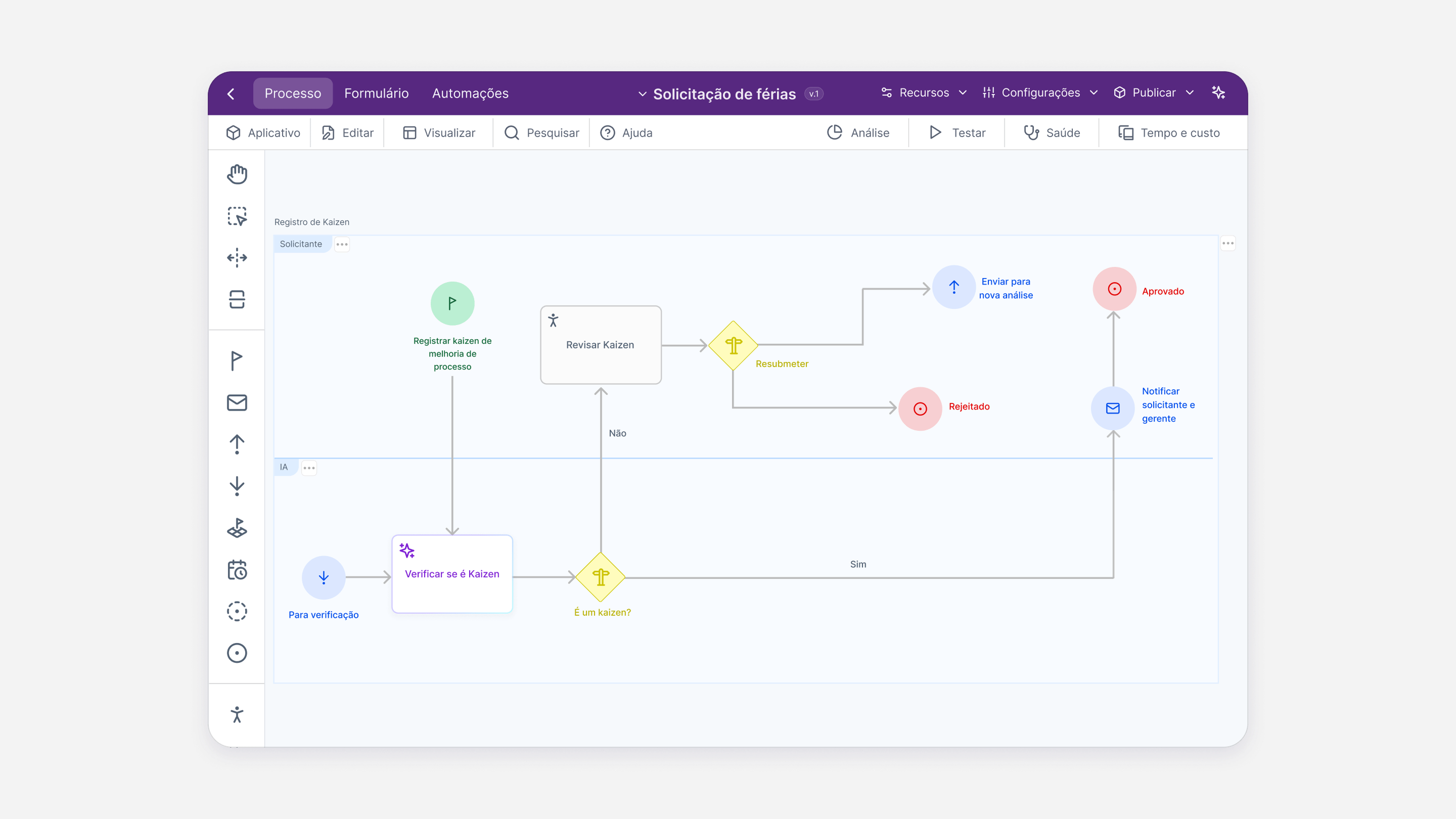Screen dimensions: 1456x819
Task: Open Tempo e custo
Action: pyautogui.click(x=1169, y=133)
